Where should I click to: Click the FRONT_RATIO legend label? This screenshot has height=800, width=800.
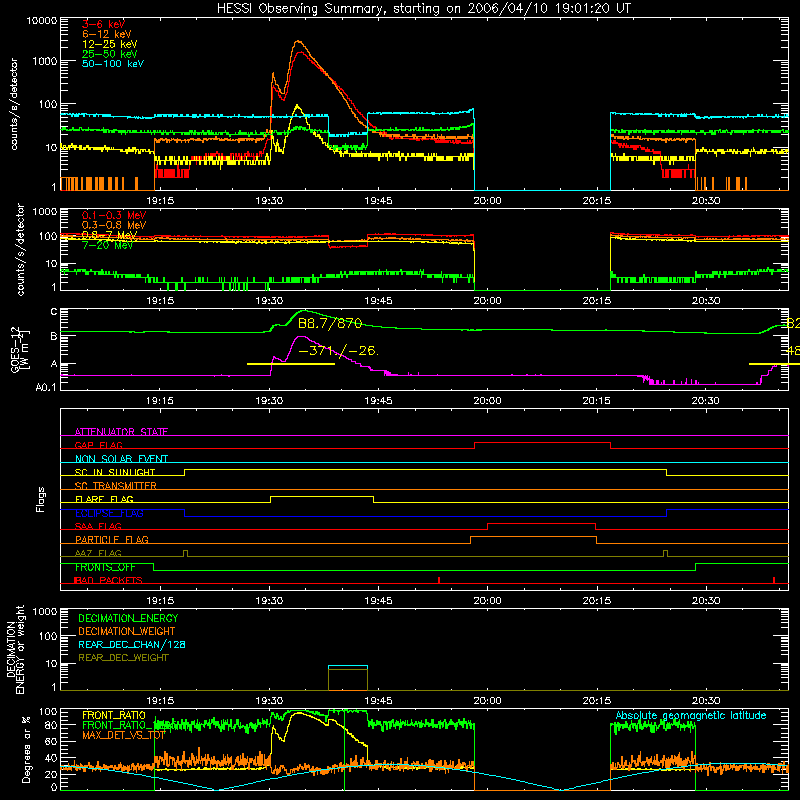(114, 715)
